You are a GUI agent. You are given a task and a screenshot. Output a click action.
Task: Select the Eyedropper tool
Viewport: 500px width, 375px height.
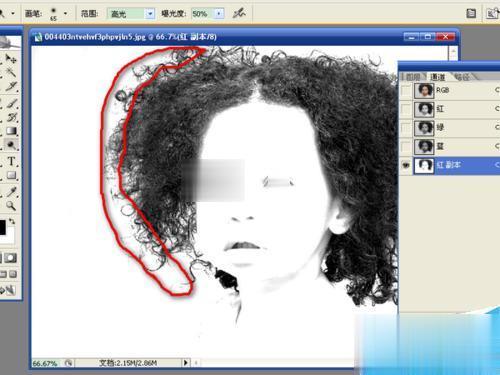[x=11, y=191]
